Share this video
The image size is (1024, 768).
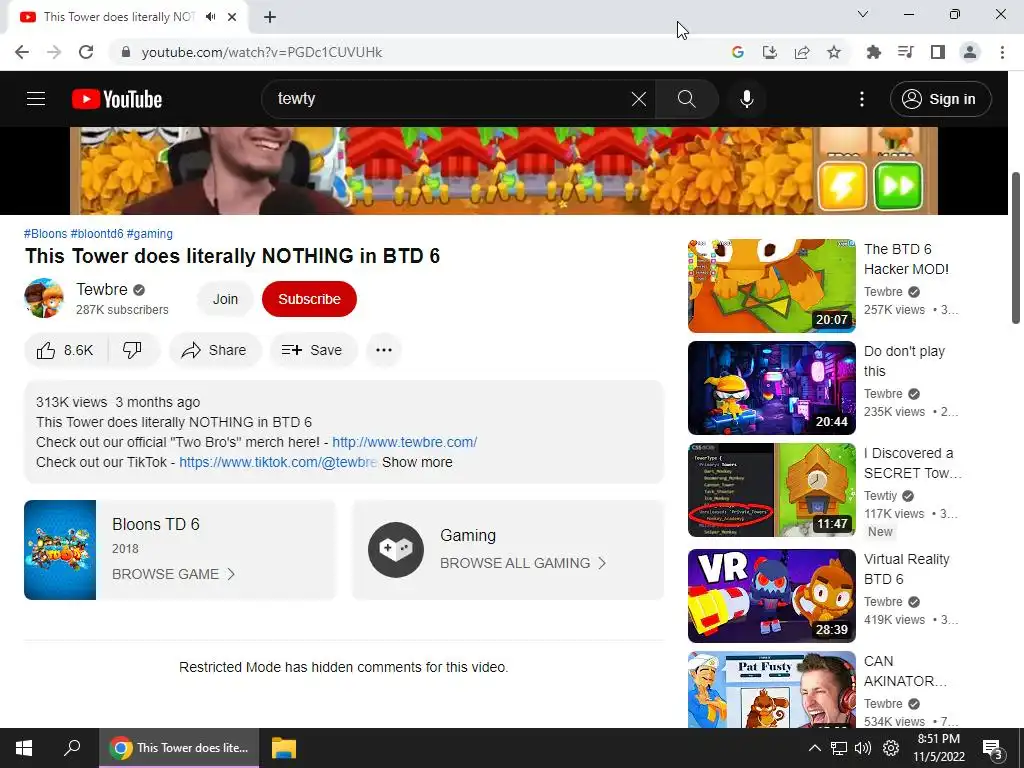tap(215, 350)
